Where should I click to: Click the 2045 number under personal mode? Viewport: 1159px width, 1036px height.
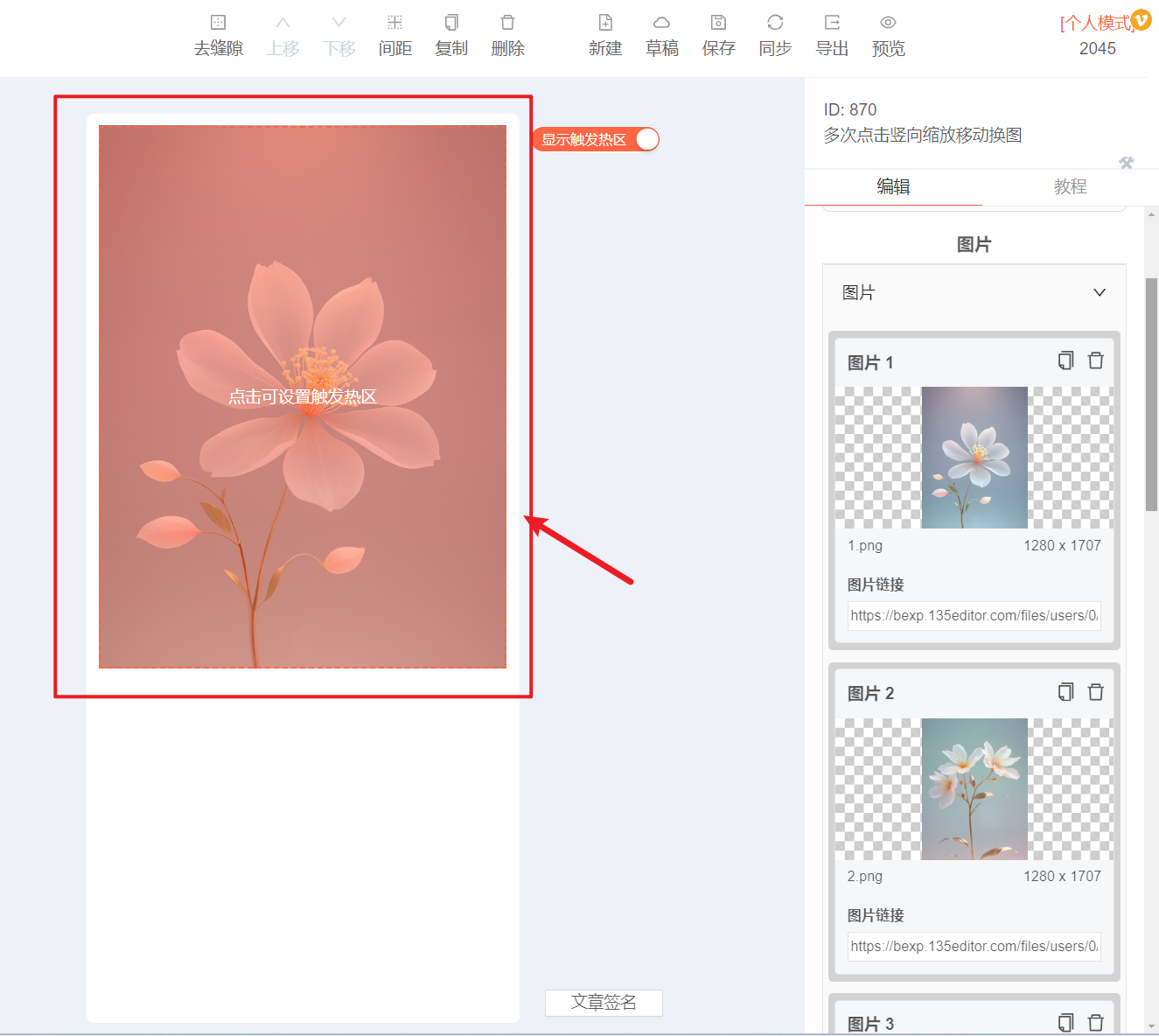(x=1098, y=48)
